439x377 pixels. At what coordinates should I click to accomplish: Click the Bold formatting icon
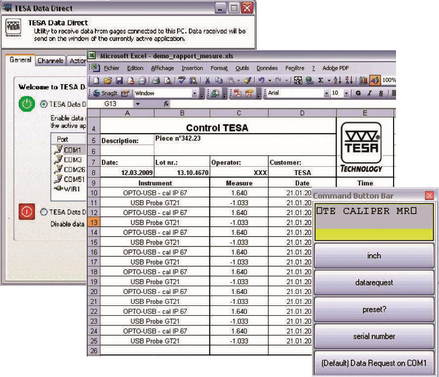tap(358, 94)
